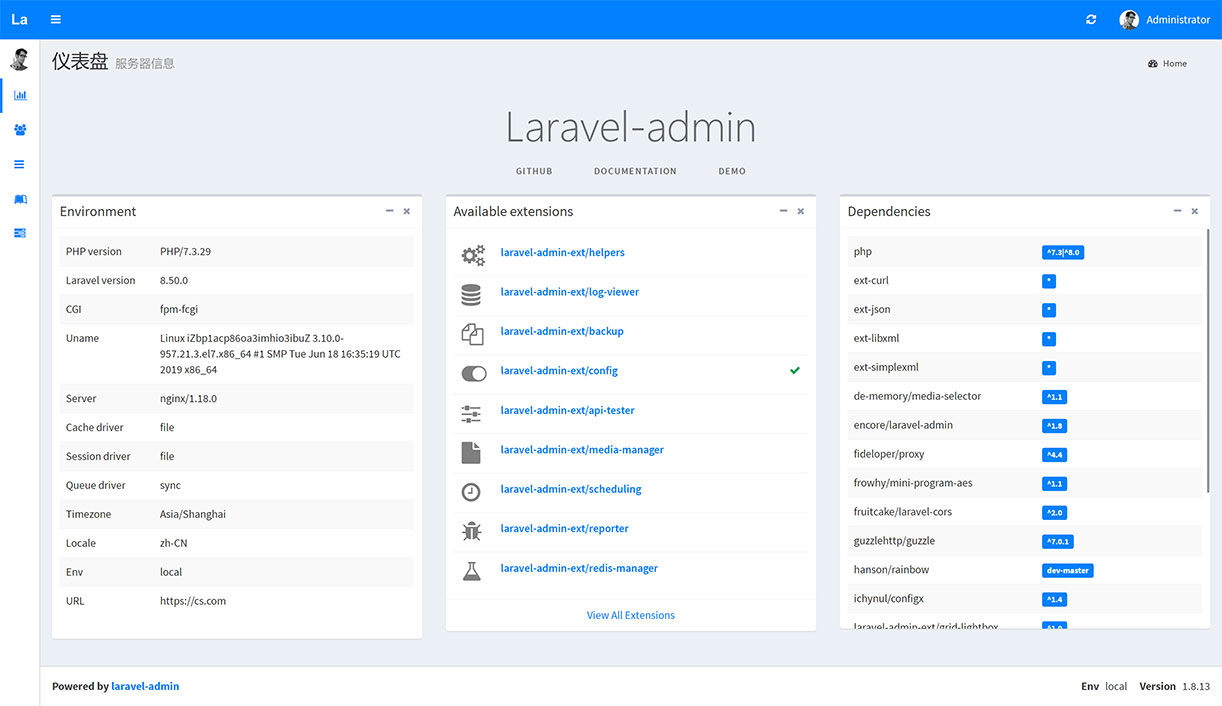
Task: Click the bottom sidebar server icon
Action: pos(20,233)
